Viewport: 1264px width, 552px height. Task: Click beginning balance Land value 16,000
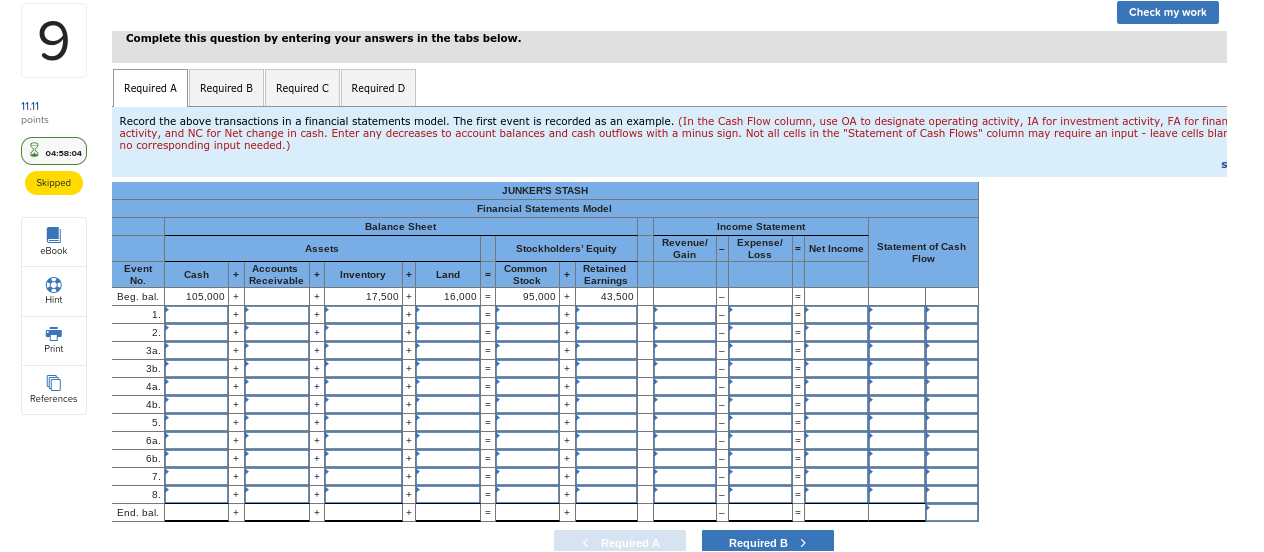460,297
